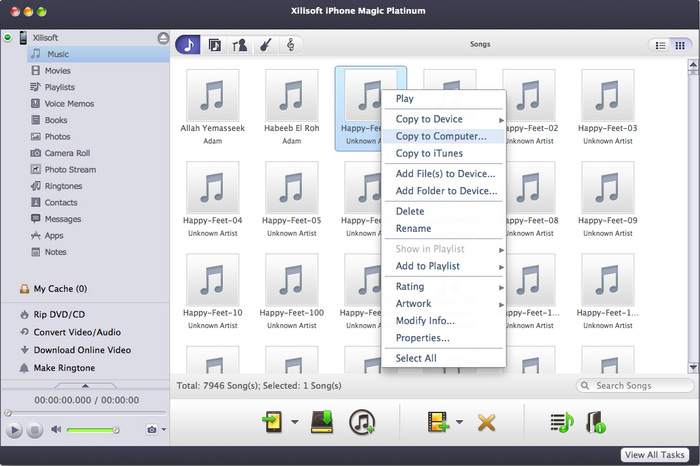Image resolution: width=700 pixels, height=466 pixels.
Task: Click Copy to Device toolbar icon
Action: pos(273,422)
